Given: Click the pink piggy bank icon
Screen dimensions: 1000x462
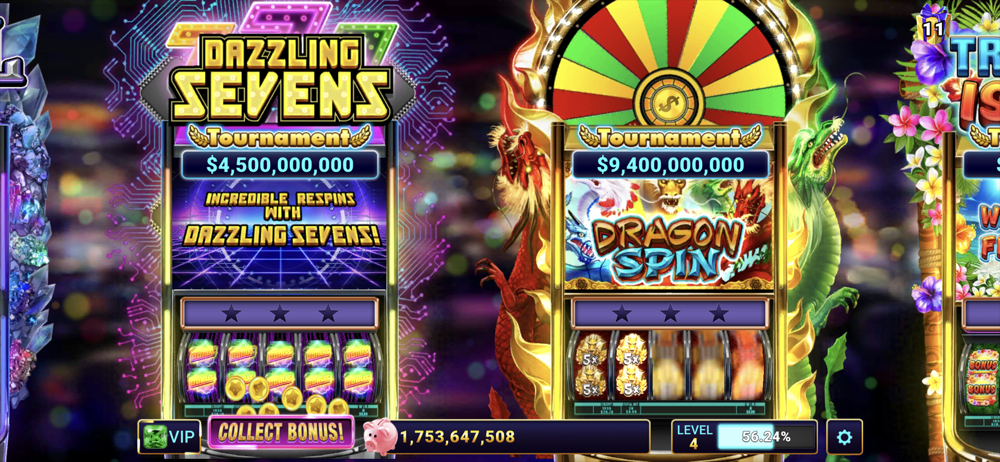Looking at the screenshot, I should pos(379,436).
